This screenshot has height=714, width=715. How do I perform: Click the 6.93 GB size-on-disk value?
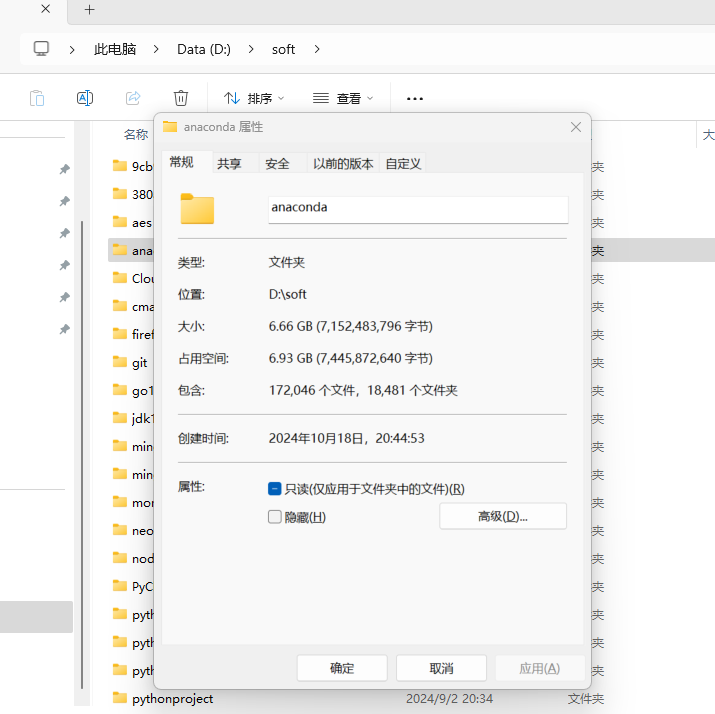350,358
